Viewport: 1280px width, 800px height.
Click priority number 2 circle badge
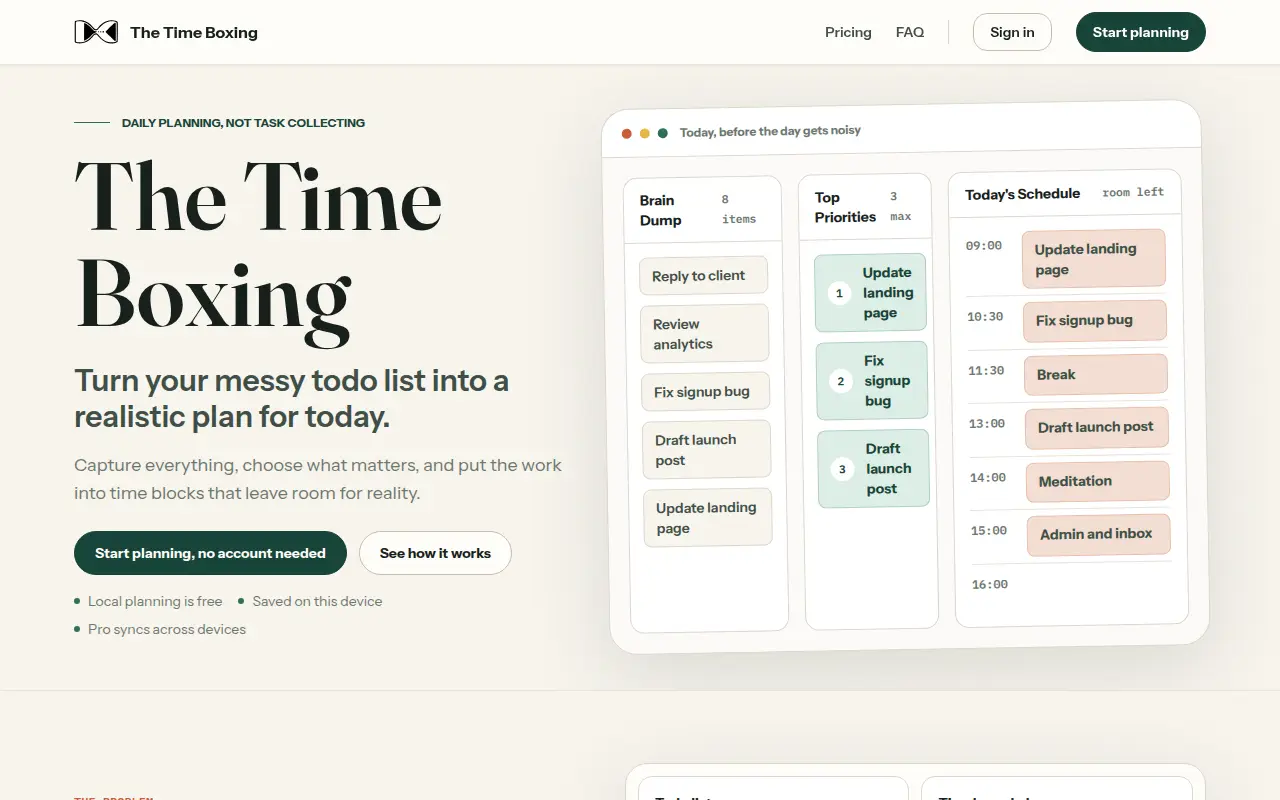(841, 381)
